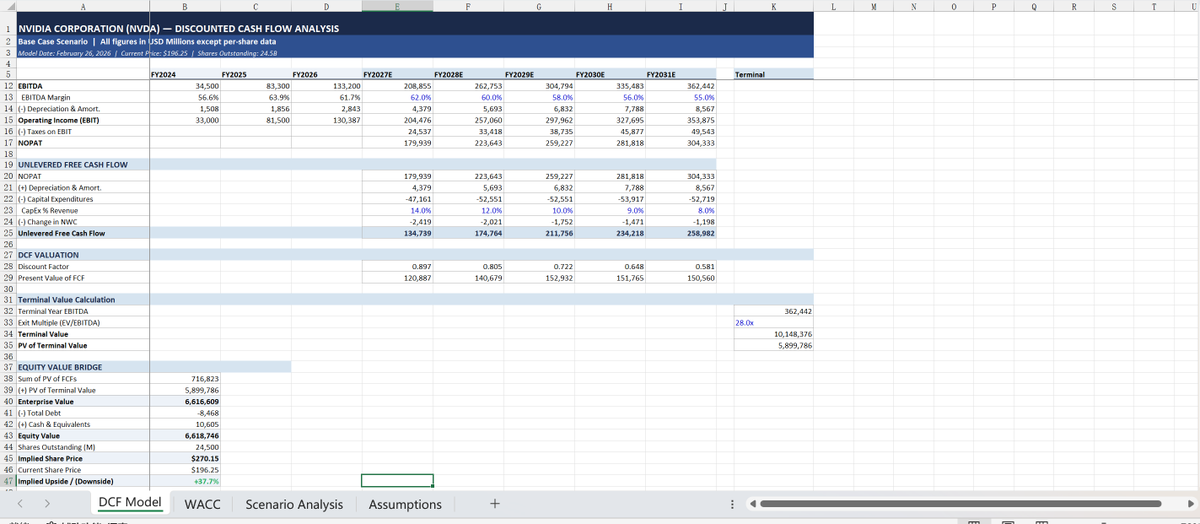1200x524 pixels.
Task: Add a new sheet with the plus icon
Action: click(x=494, y=504)
